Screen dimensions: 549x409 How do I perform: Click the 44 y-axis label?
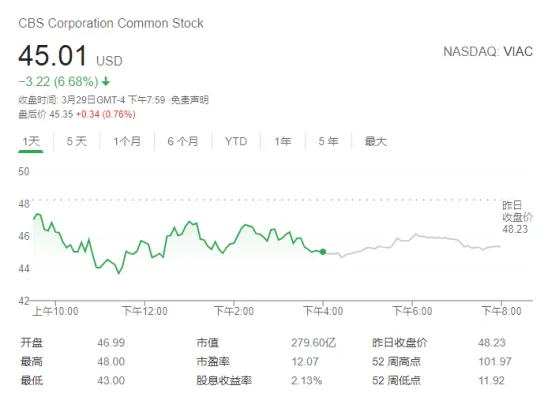[x=24, y=269]
